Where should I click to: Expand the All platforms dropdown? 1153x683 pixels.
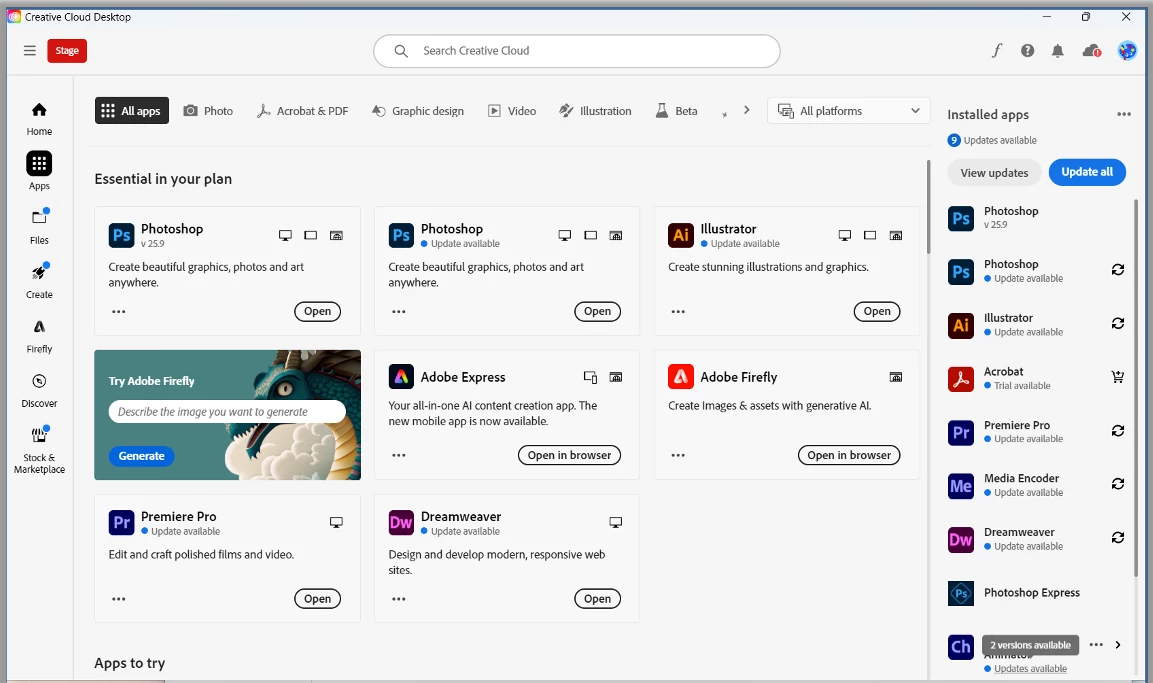(849, 111)
